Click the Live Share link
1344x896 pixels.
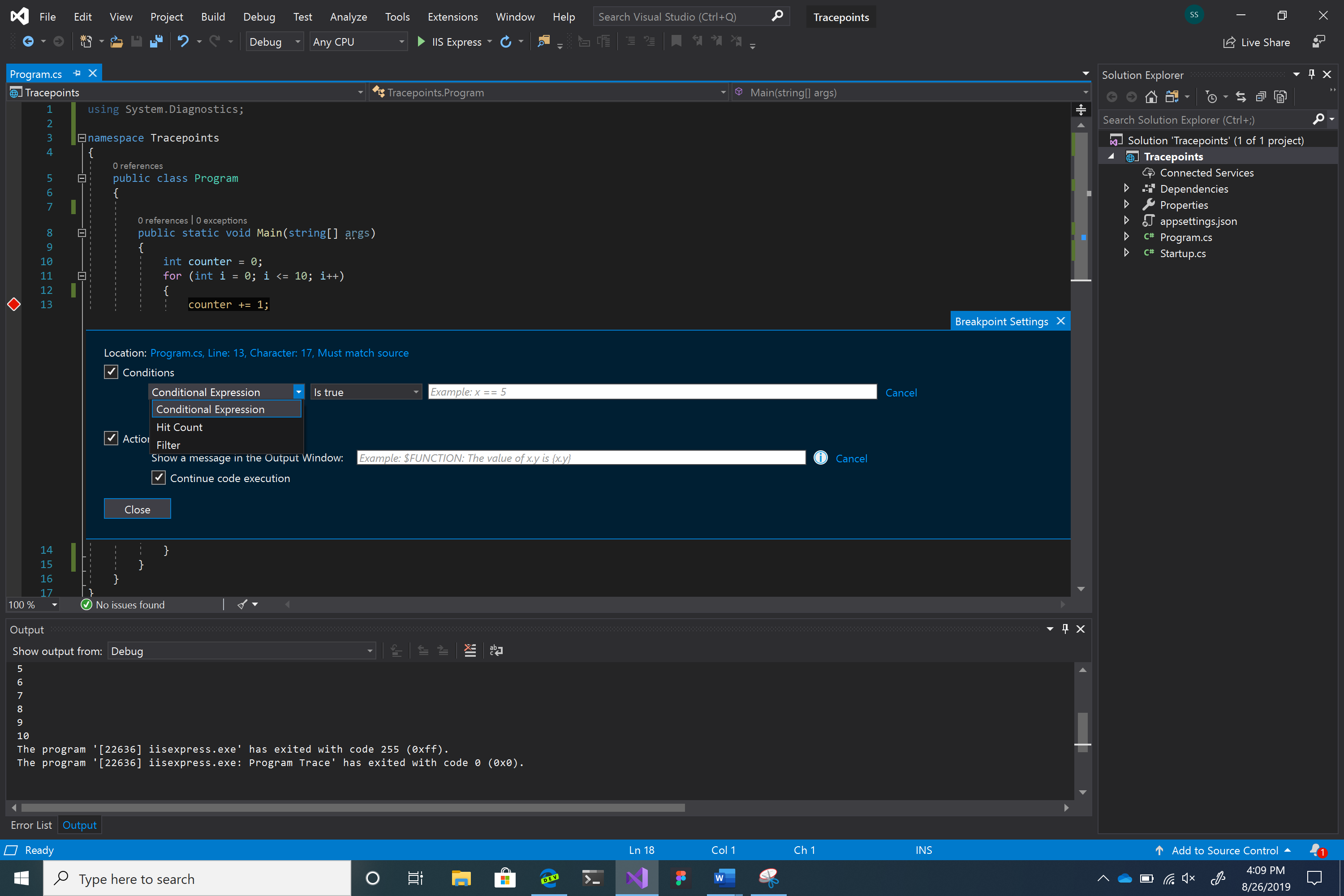(x=1257, y=42)
